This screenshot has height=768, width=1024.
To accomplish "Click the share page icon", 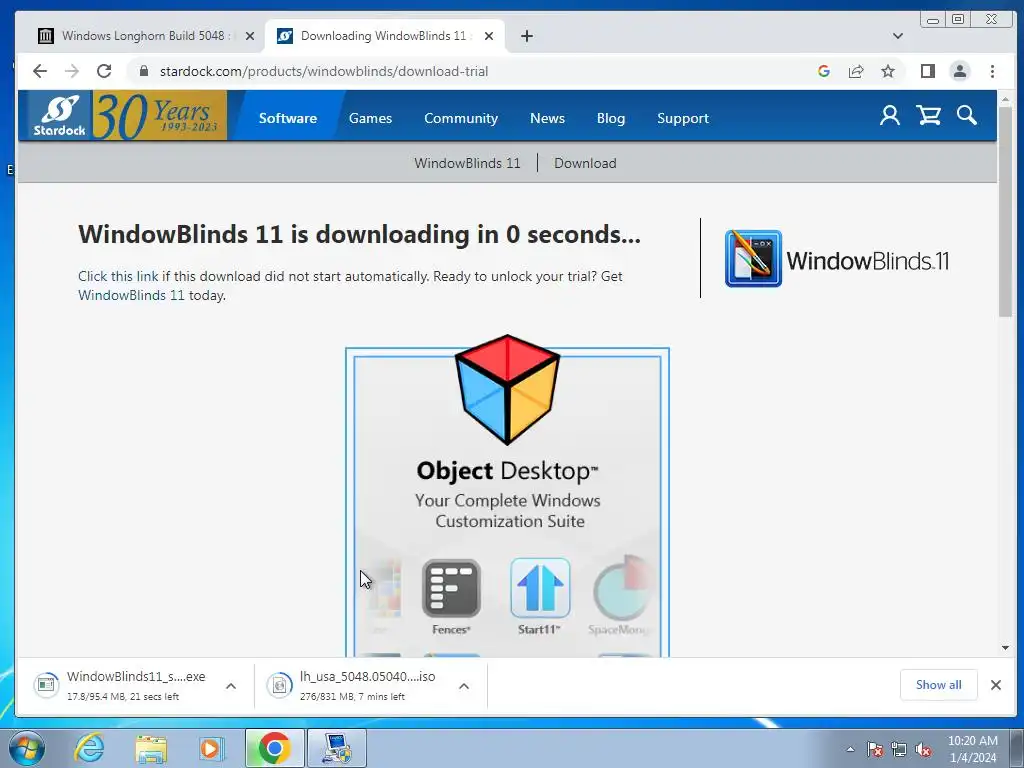I will click(856, 71).
